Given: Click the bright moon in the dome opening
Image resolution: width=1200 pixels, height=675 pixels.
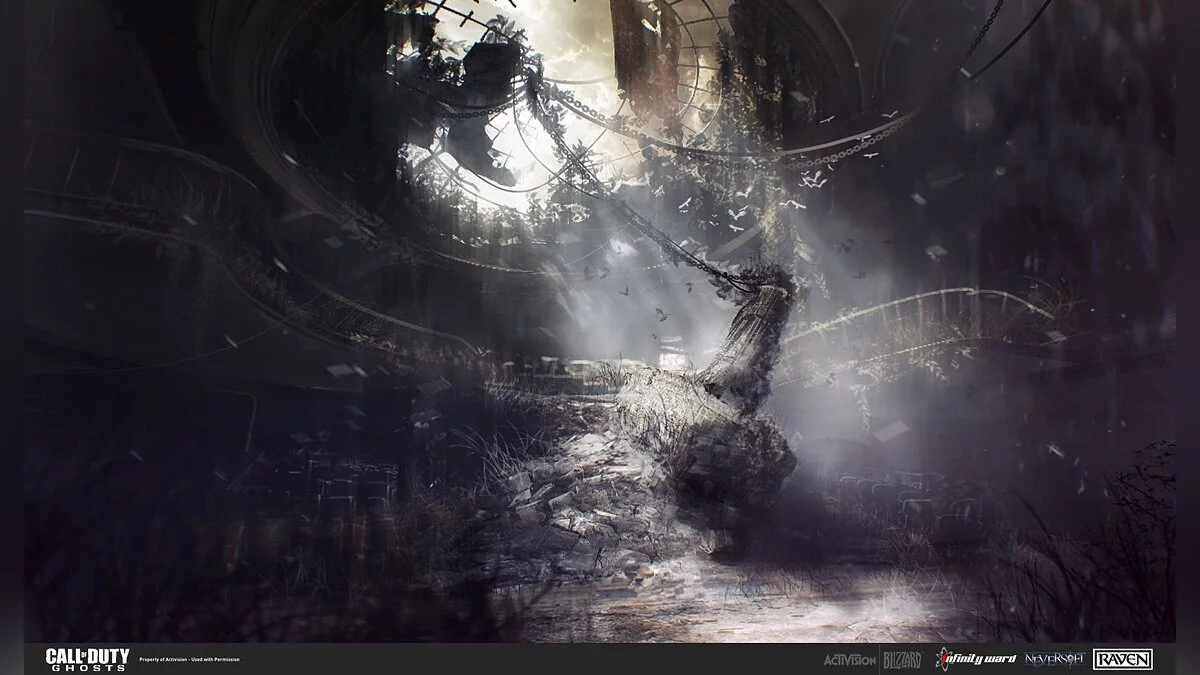Looking at the screenshot, I should (560, 60).
